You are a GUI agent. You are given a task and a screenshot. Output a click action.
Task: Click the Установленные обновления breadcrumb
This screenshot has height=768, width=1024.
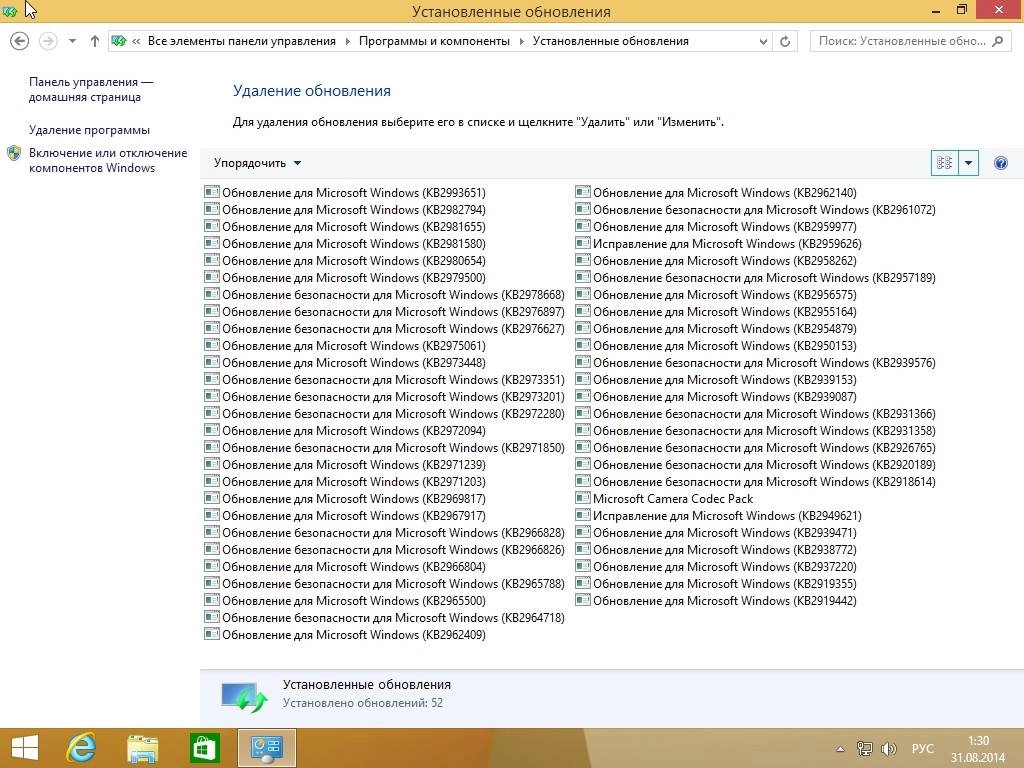click(x=611, y=41)
